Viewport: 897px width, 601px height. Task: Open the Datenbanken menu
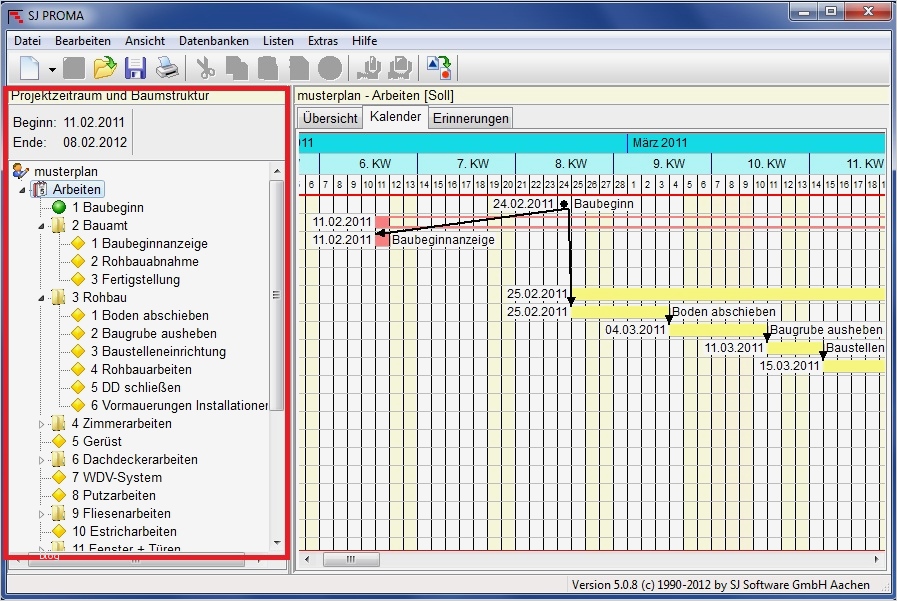pos(213,41)
